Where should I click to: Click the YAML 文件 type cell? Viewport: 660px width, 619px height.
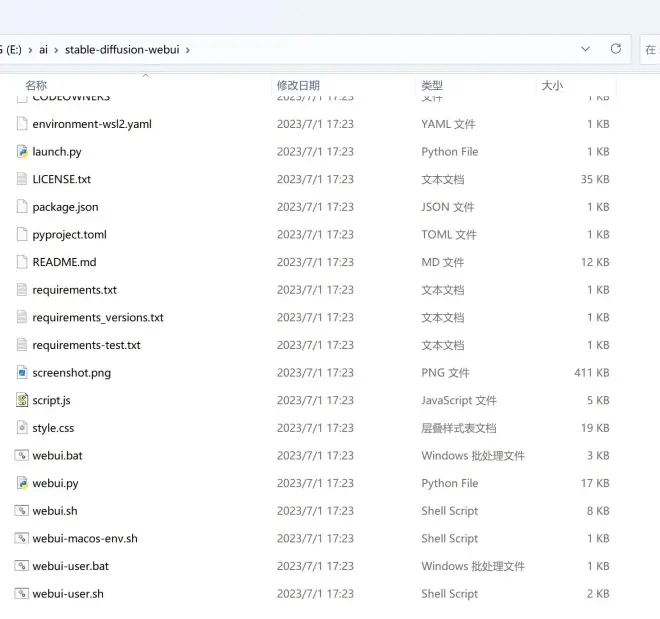pos(448,124)
